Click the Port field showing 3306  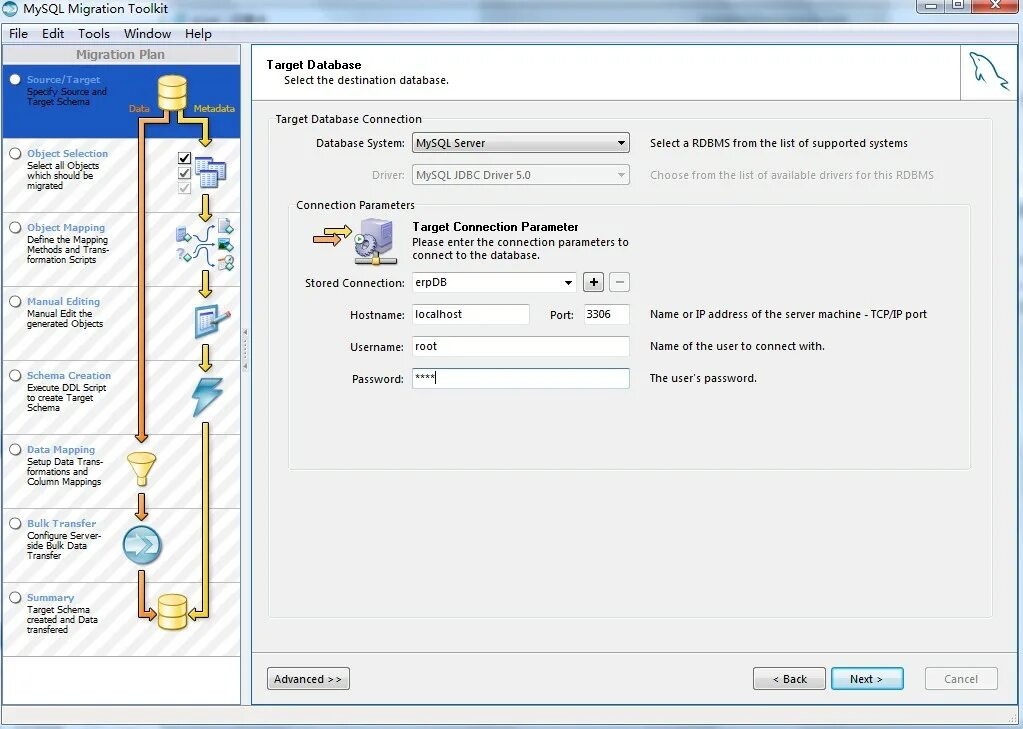click(x=606, y=314)
